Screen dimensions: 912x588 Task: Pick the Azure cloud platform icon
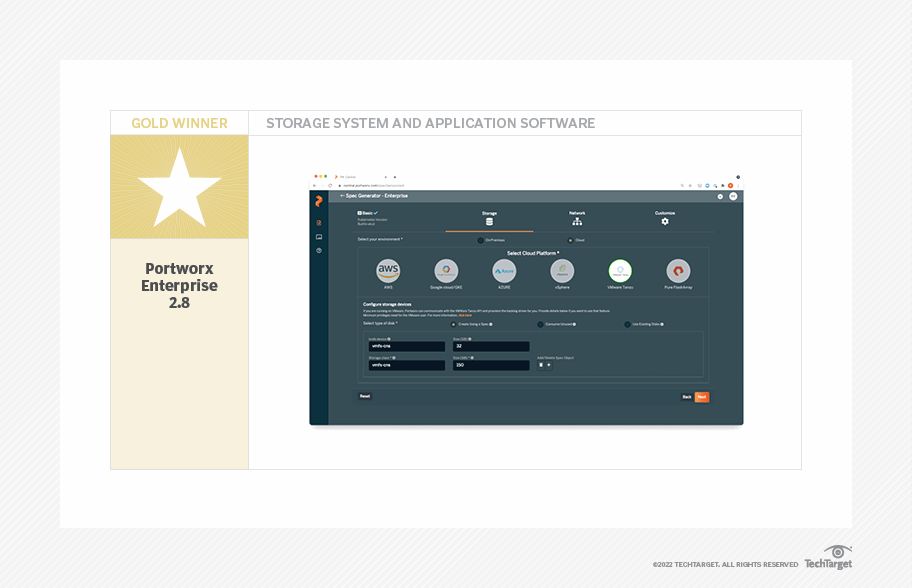coord(504,271)
